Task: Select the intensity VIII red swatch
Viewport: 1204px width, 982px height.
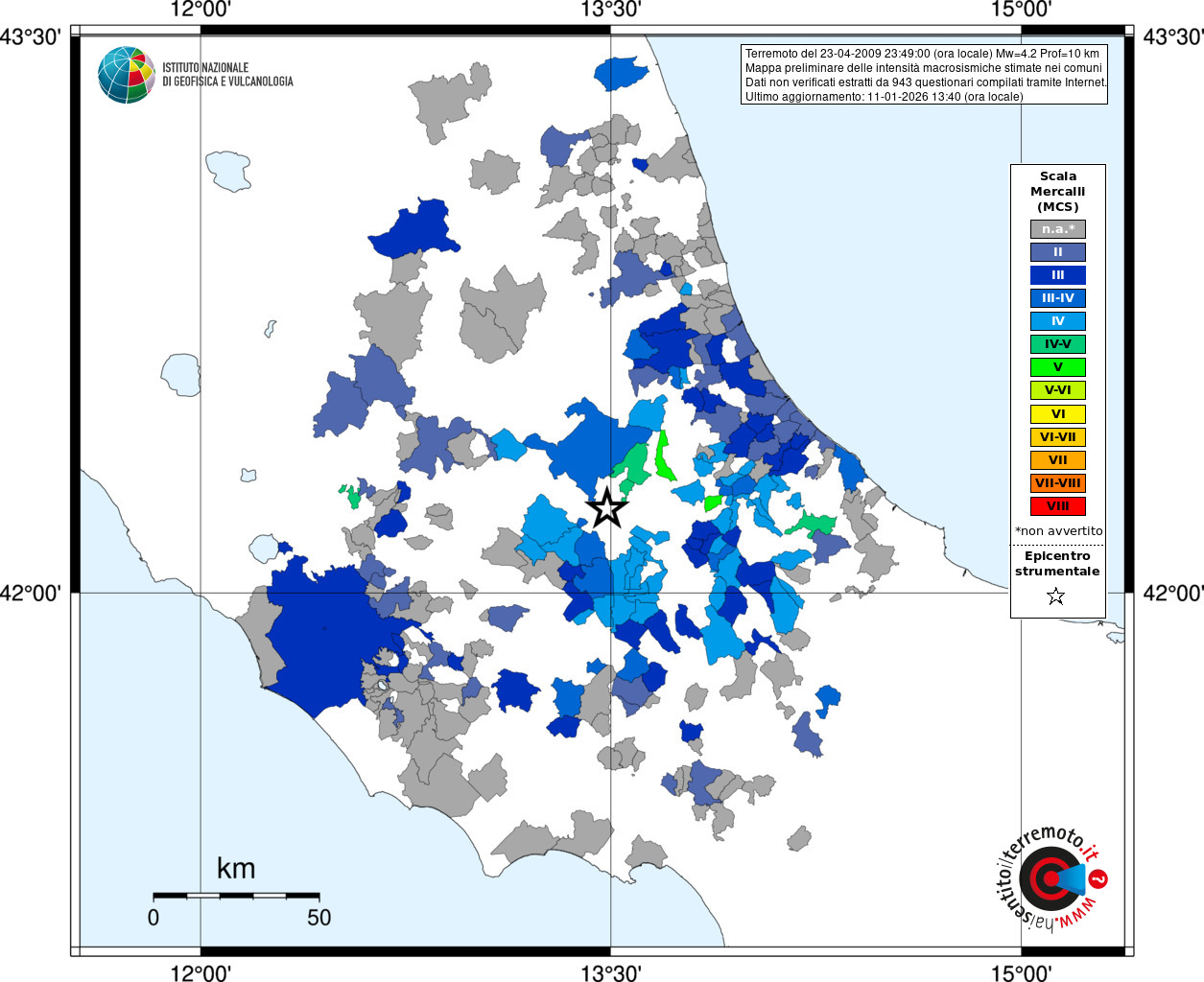Action: (x=1058, y=506)
